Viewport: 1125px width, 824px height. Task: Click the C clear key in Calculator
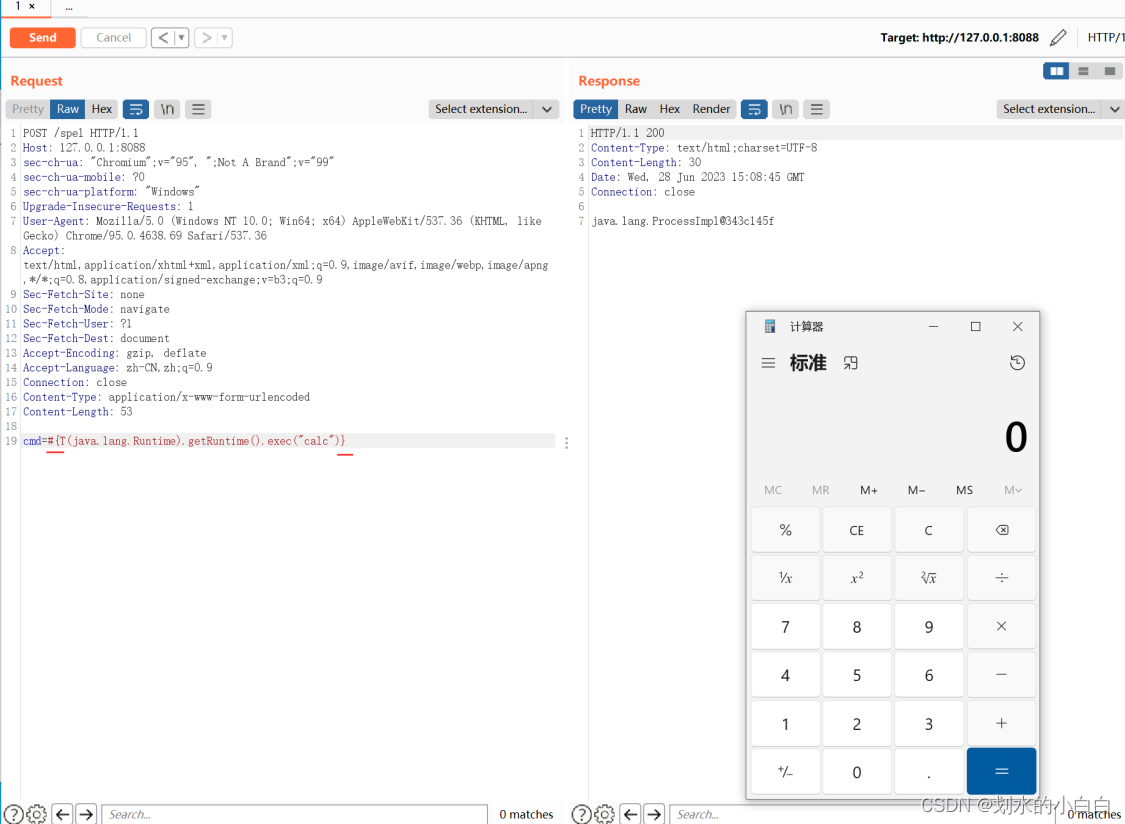tap(928, 530)
